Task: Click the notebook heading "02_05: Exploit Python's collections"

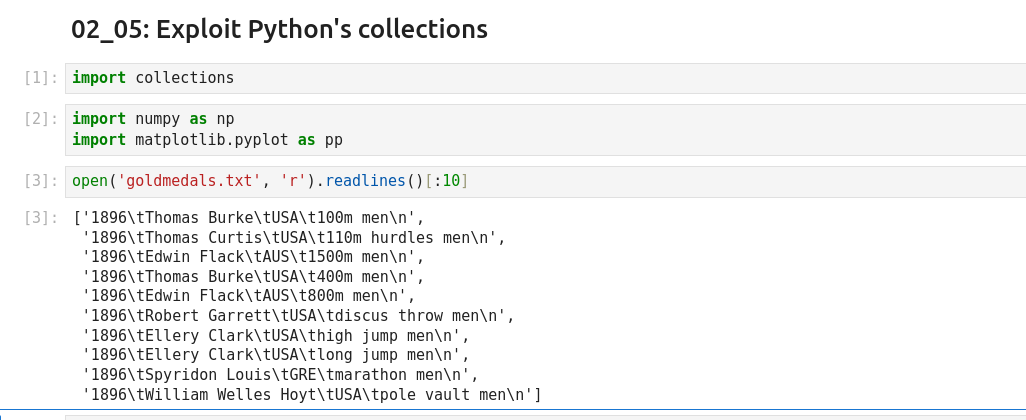Action: 279,30
